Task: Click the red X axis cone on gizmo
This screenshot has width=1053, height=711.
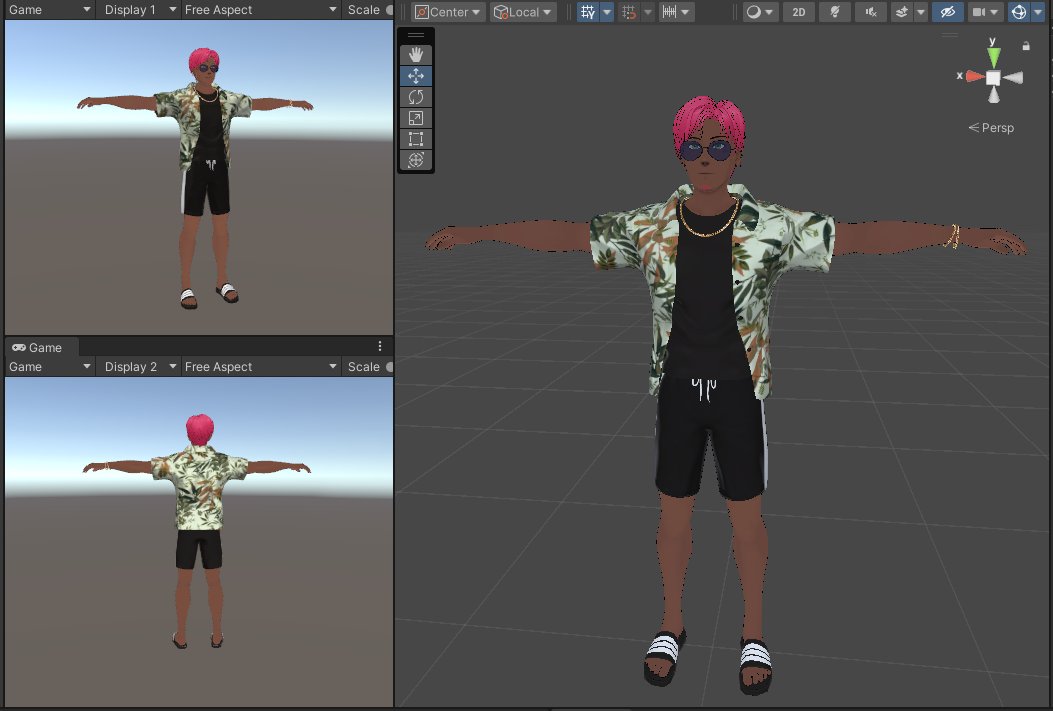Action: point(974,77)
